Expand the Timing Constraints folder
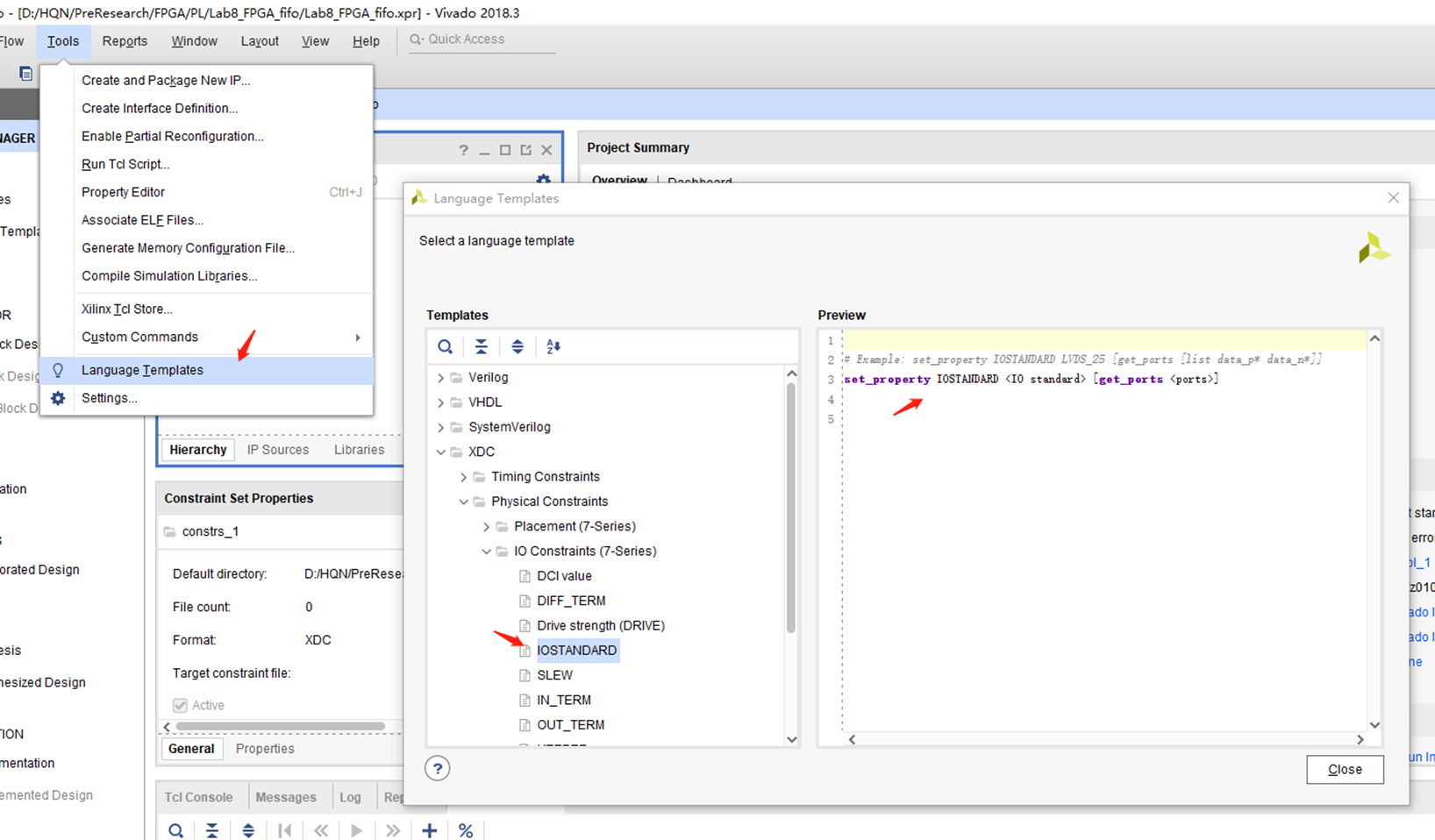The width and height of the screenshot is (1435, 840). [x=463, y=477]
